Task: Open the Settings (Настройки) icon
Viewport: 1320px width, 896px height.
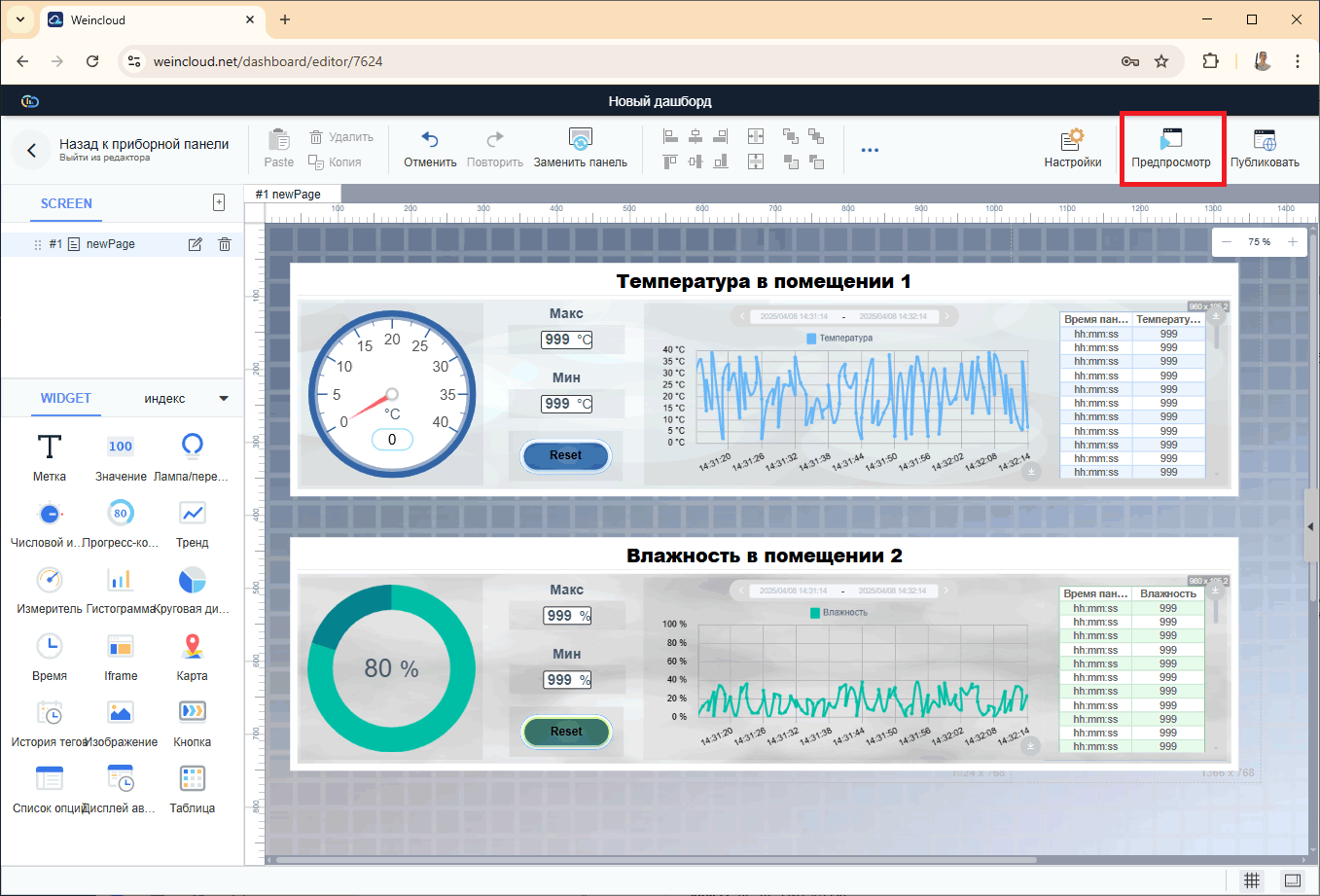Action: pos(1072,141)
